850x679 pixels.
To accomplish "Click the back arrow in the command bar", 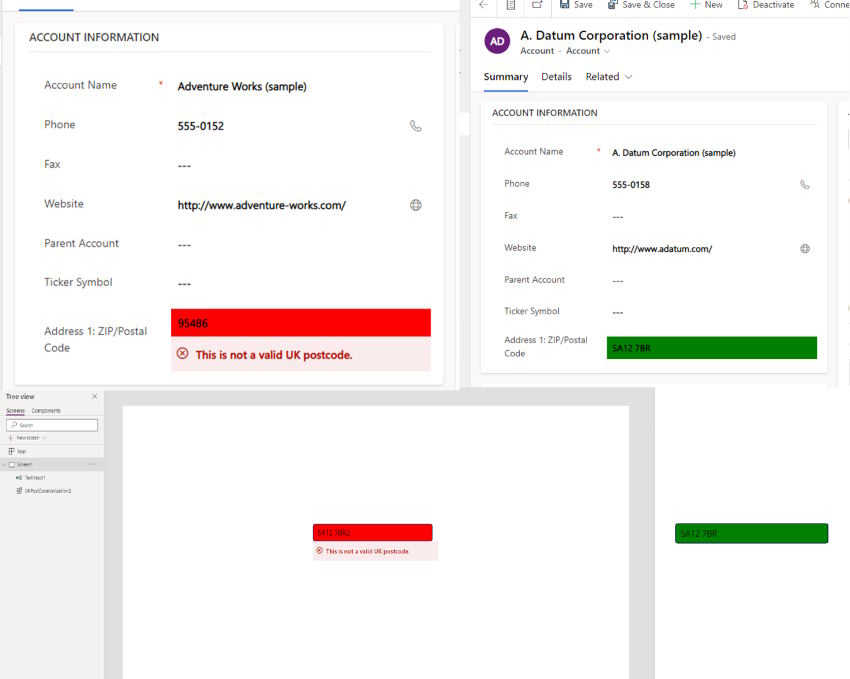I will [483, 5].
